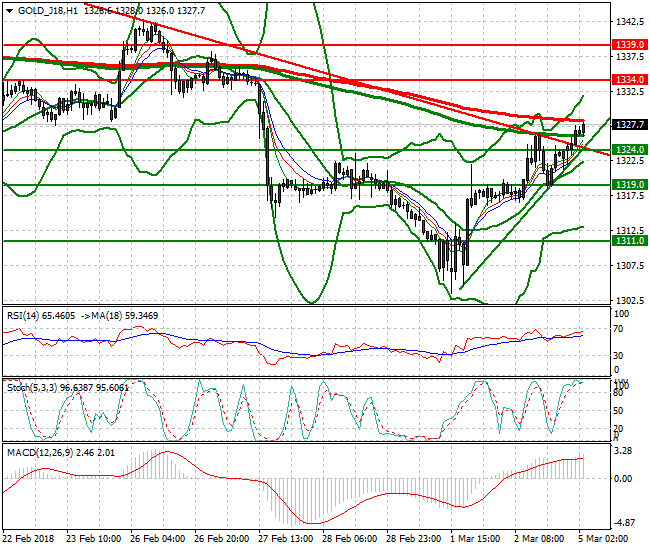Click the RSI scale value 70

click(618, 329)
